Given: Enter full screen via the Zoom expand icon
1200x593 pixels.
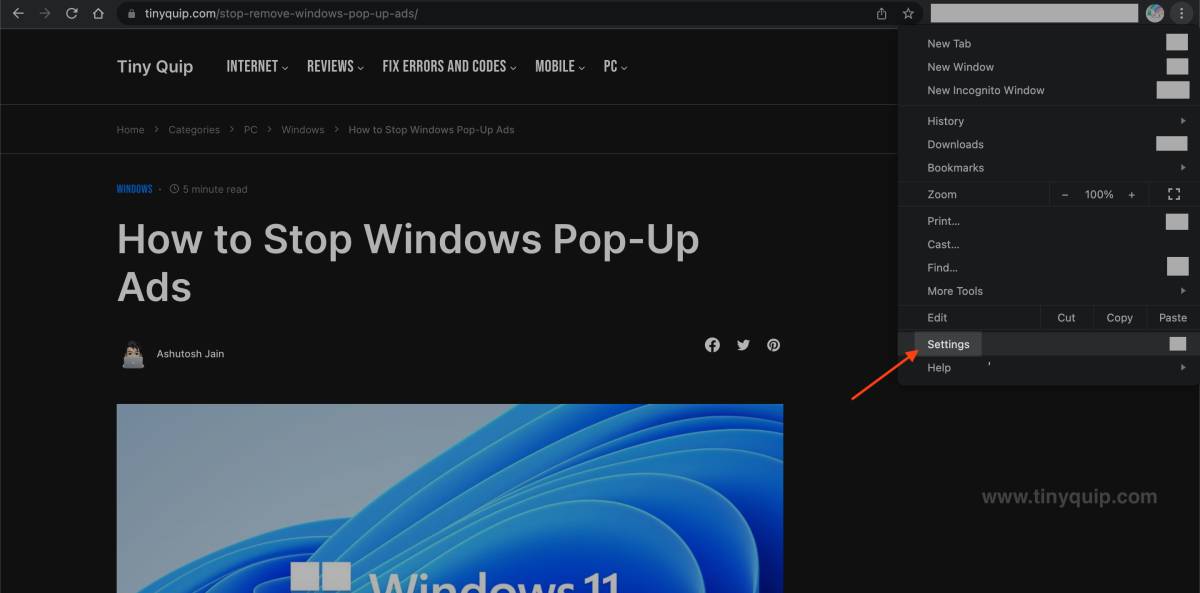Looking at the screenshot, I should tap(1173, 194).
